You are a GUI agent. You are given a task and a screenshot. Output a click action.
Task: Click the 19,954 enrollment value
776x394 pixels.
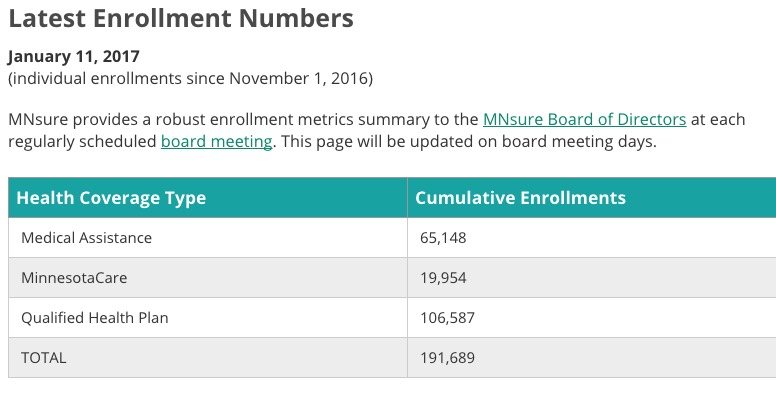pyautogui.click(x=443, y=278)
